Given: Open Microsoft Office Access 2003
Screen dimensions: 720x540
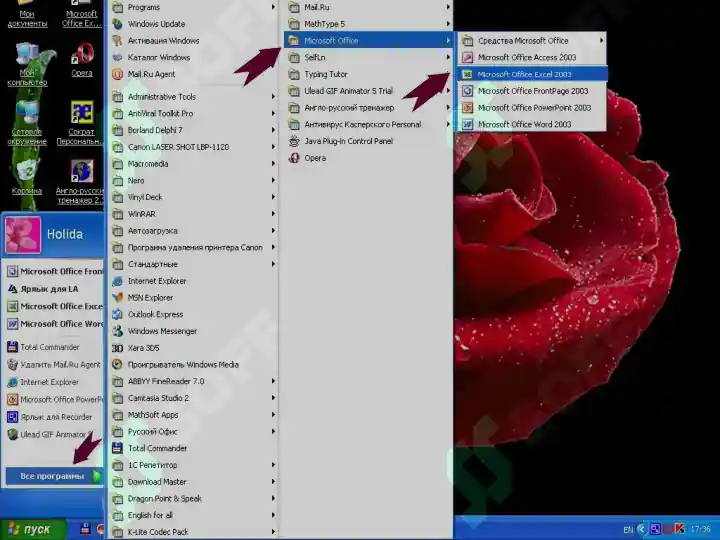Looking at the screenshot, I should click(532, 57).
